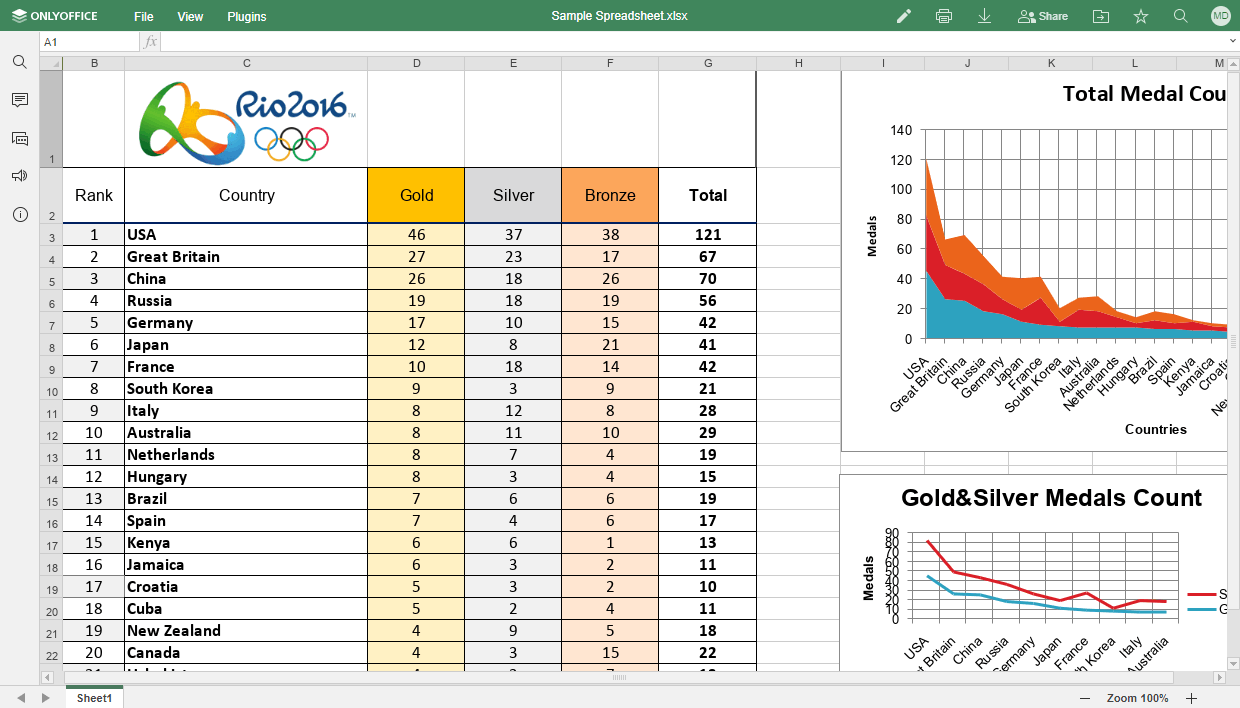Screen dimensions: 1240x708
Task: Select the Country header cell
Action: point(246,195)
